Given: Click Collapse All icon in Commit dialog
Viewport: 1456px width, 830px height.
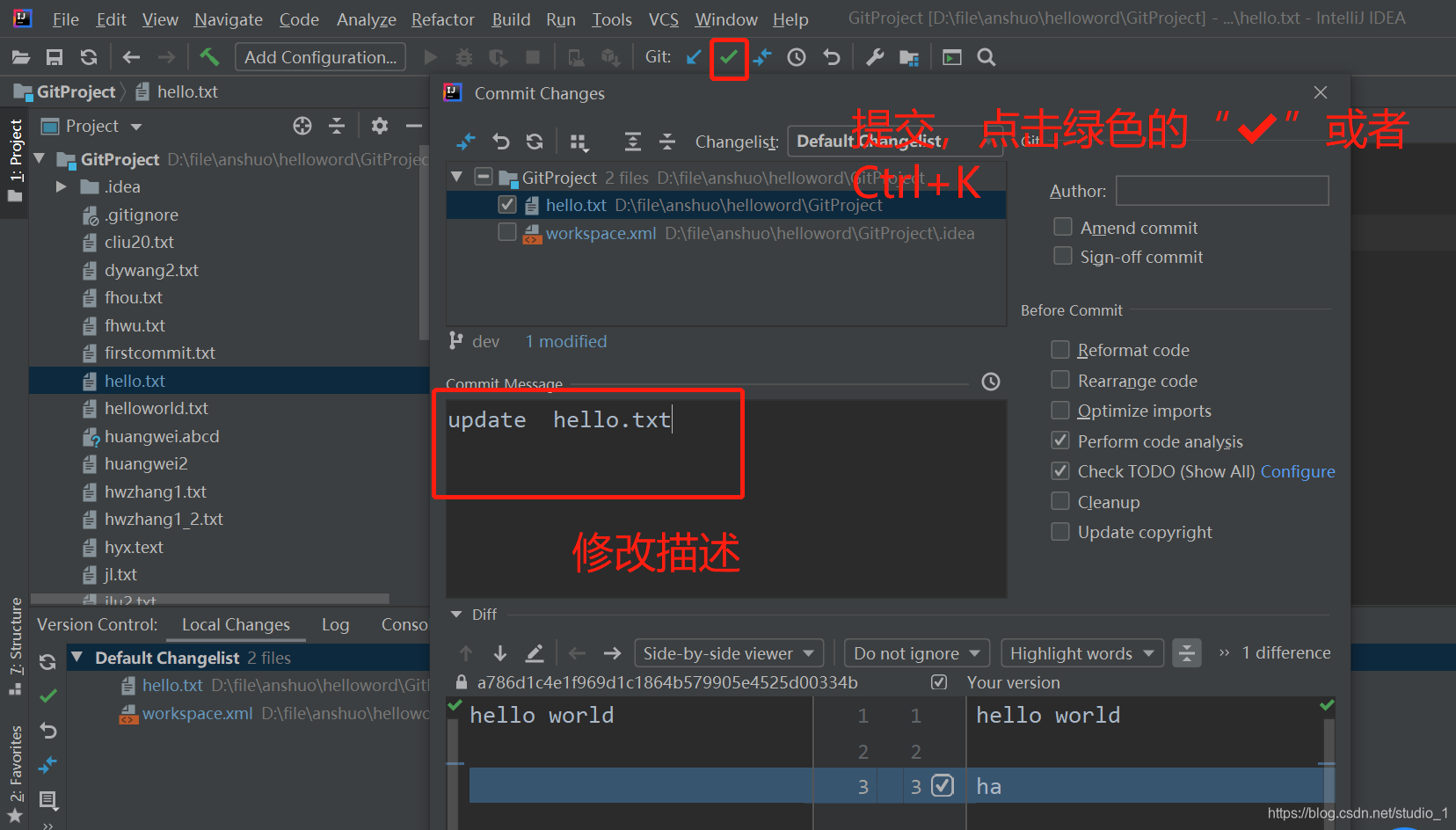Looking at the screenshot, I should tap(667, 142).
